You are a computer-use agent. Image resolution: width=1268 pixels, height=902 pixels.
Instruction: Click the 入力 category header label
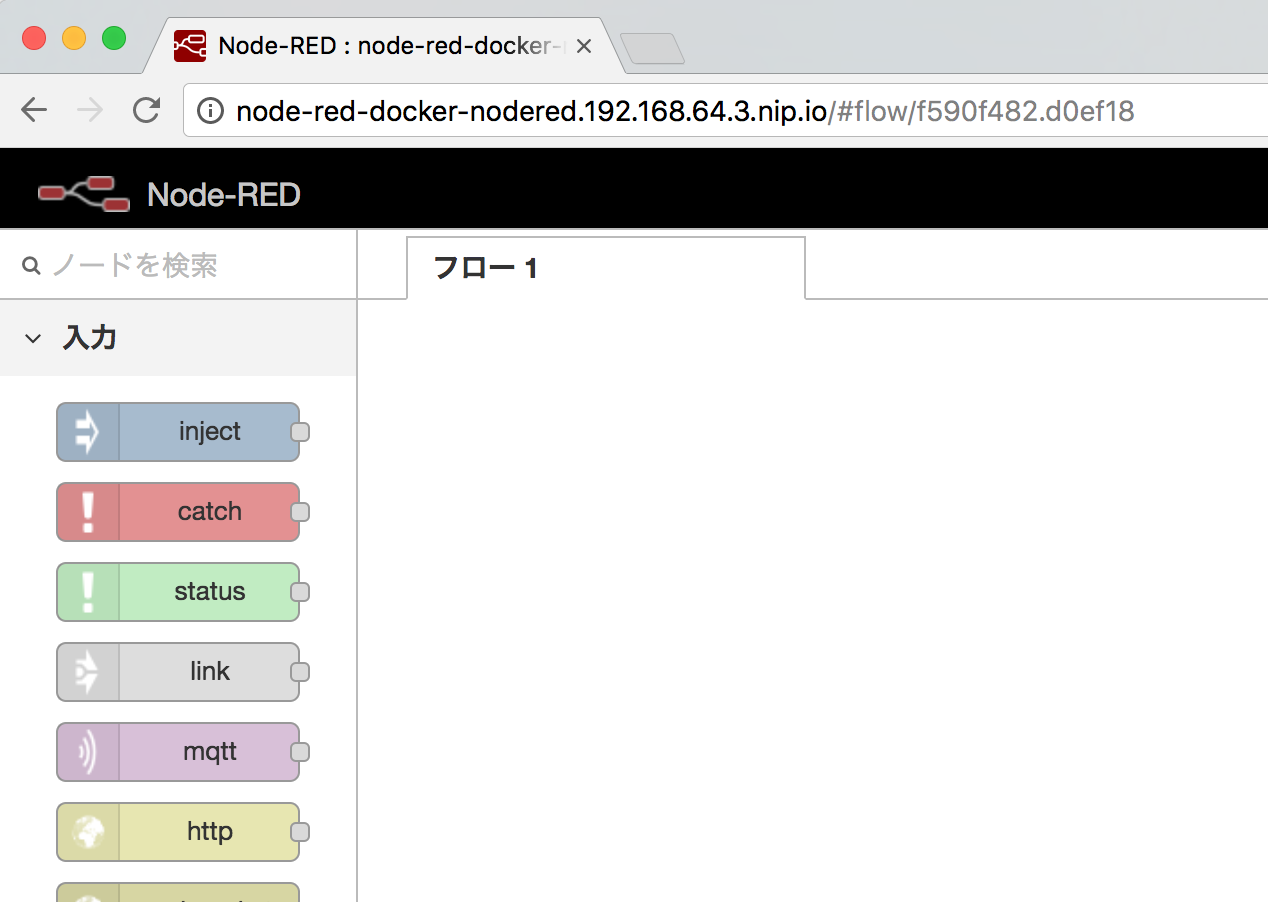click(x=90, y=338)
